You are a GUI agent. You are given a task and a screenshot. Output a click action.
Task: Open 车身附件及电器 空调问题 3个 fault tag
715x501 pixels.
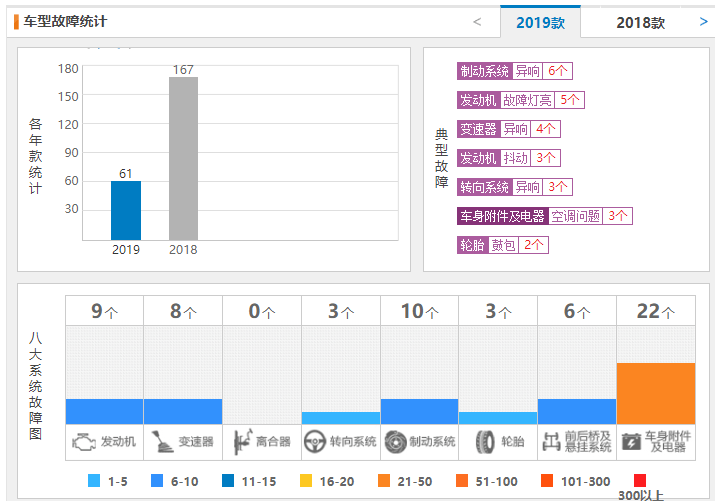click(545, 216)
